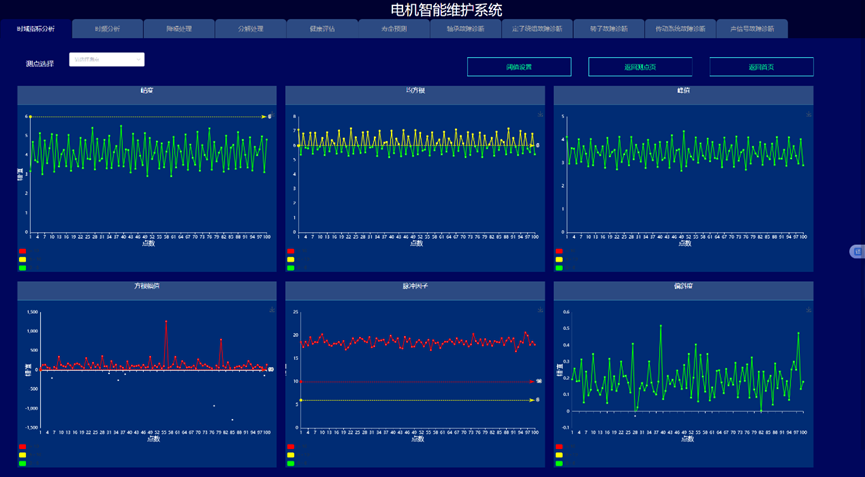
Task: Toggle the red legend series in 峭度 chart
Action: click(23, 251)
